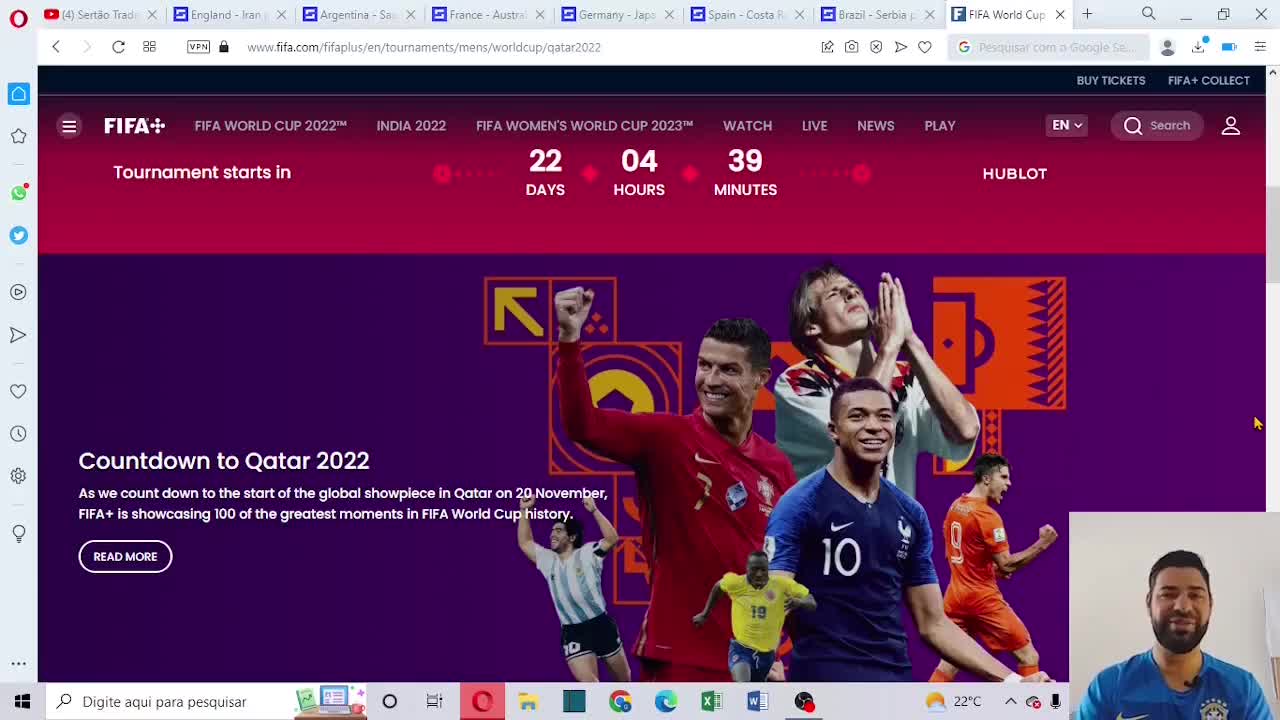This screenshot has height=720, width=1280.
Task: Close the FIFA World Cup tab
Action: (x=1060, y=14)
